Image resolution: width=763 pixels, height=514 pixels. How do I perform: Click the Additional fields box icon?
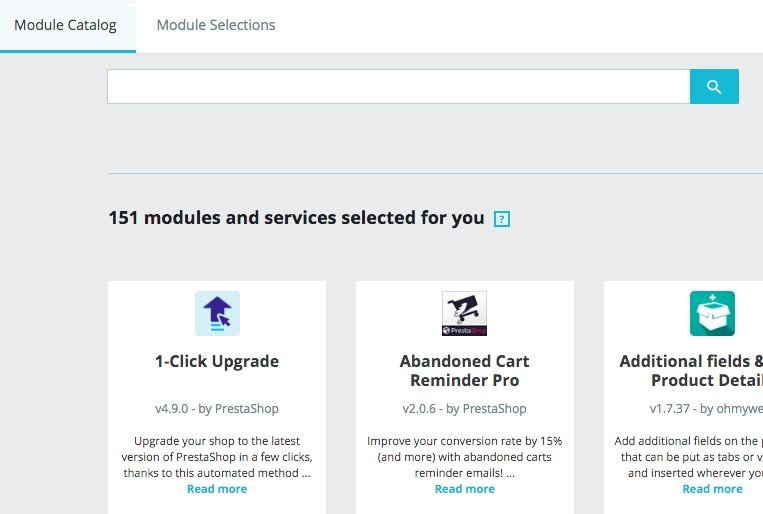click(x=712, y=313)
